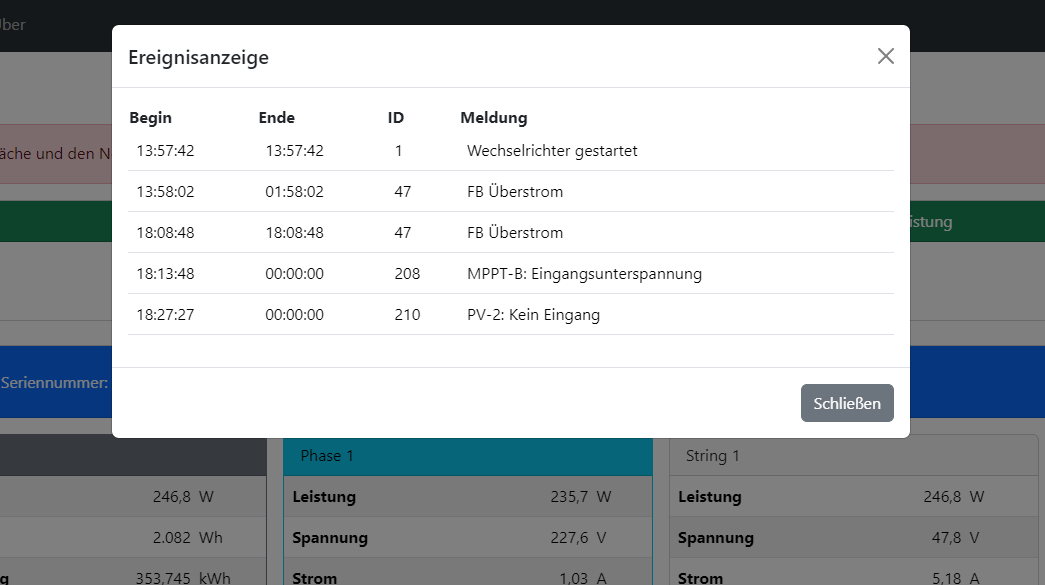Click the Phase 1 Spannung 227,6 V row
Viewport: 1045px width, 585px height.
tap(468, 538)
